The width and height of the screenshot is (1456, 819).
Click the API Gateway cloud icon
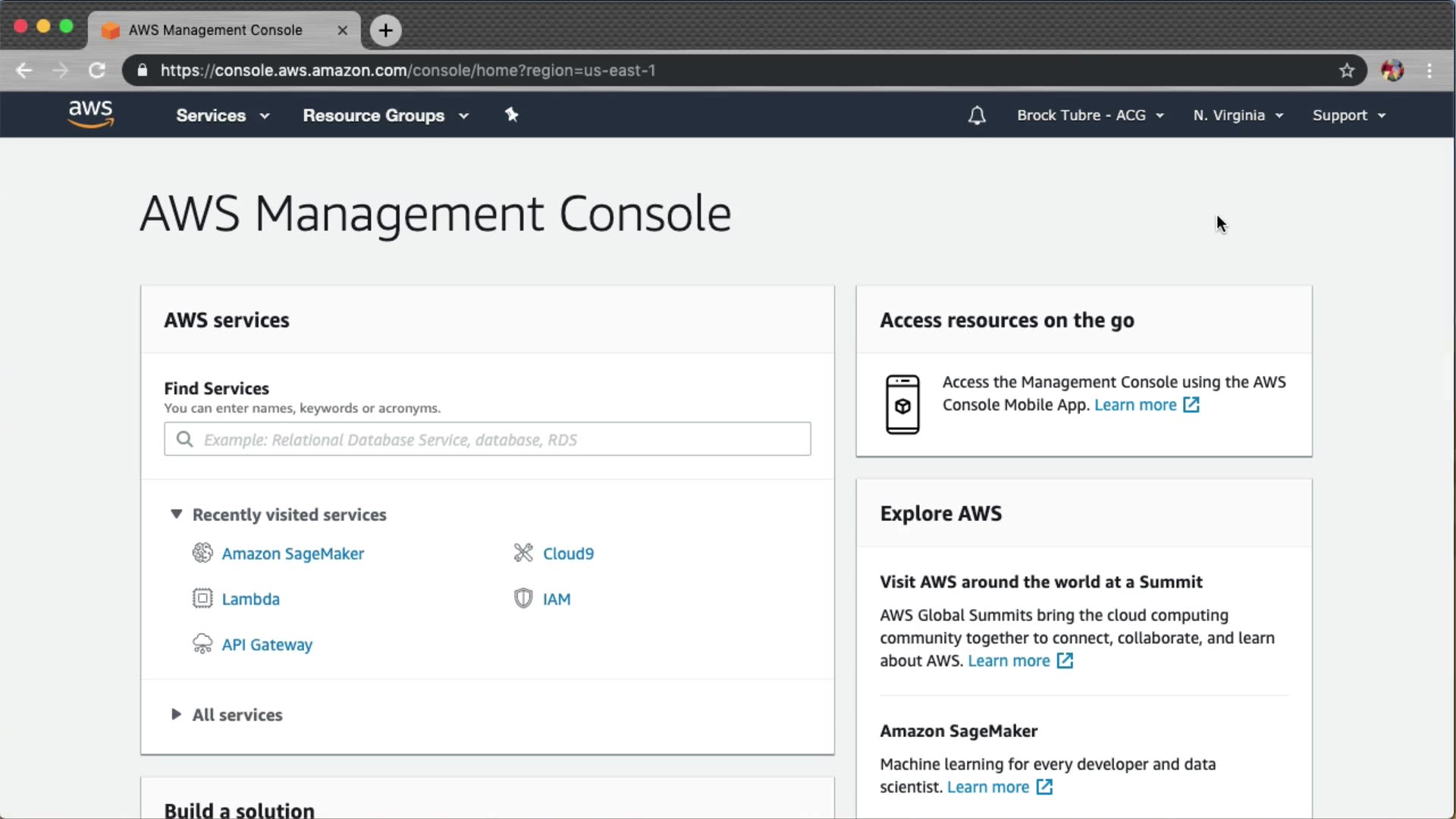[x=202, y=644]
